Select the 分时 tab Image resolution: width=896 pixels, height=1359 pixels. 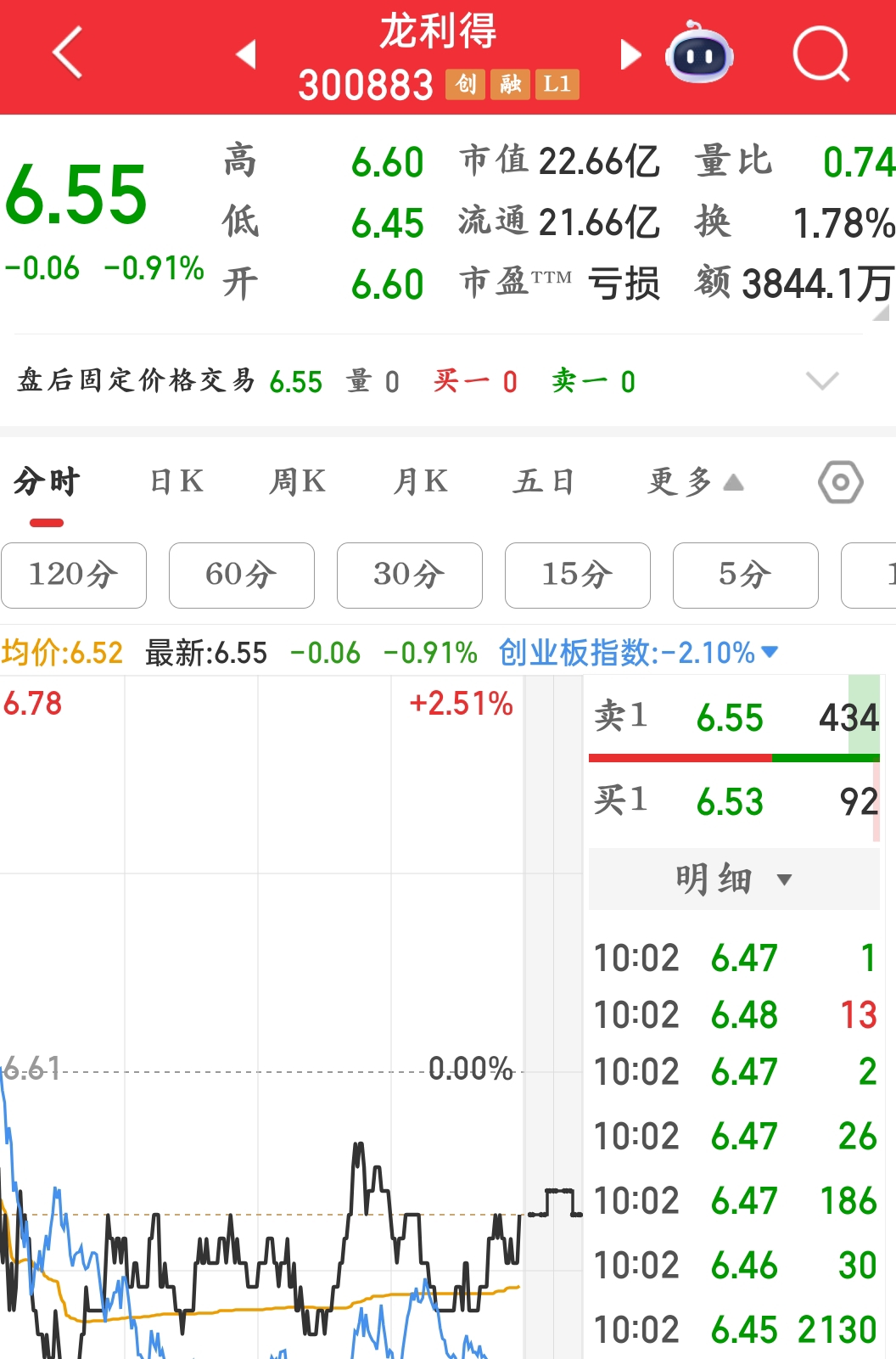point(47,482)
